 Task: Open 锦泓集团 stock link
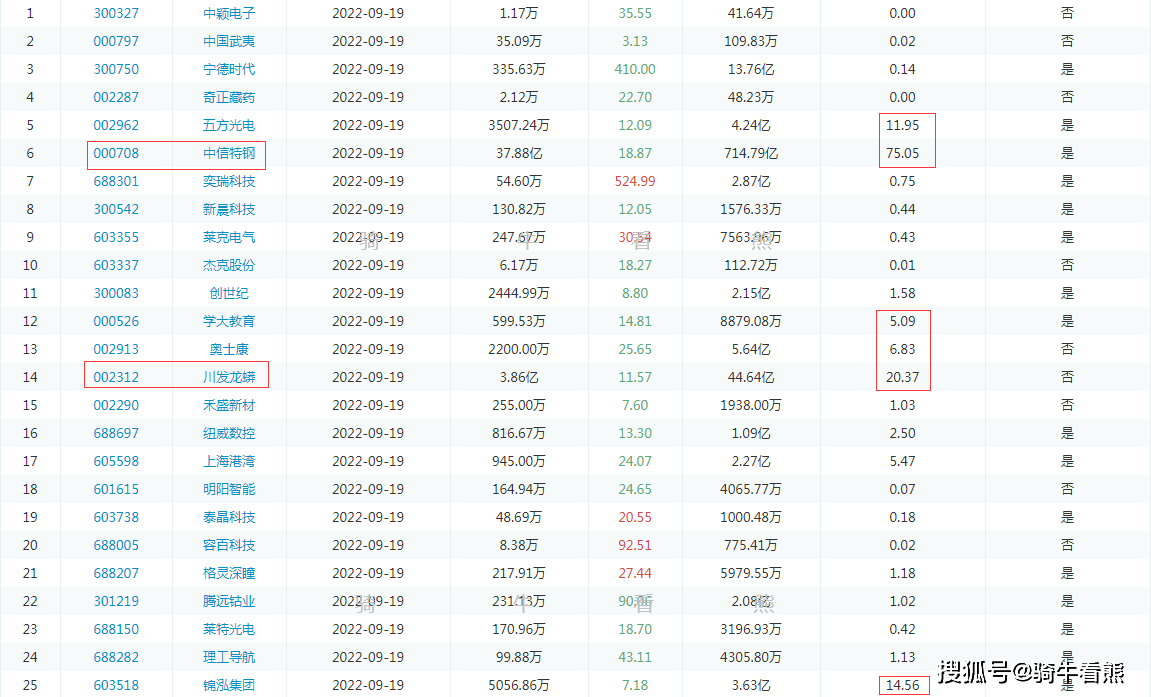[x=229, y=685]
